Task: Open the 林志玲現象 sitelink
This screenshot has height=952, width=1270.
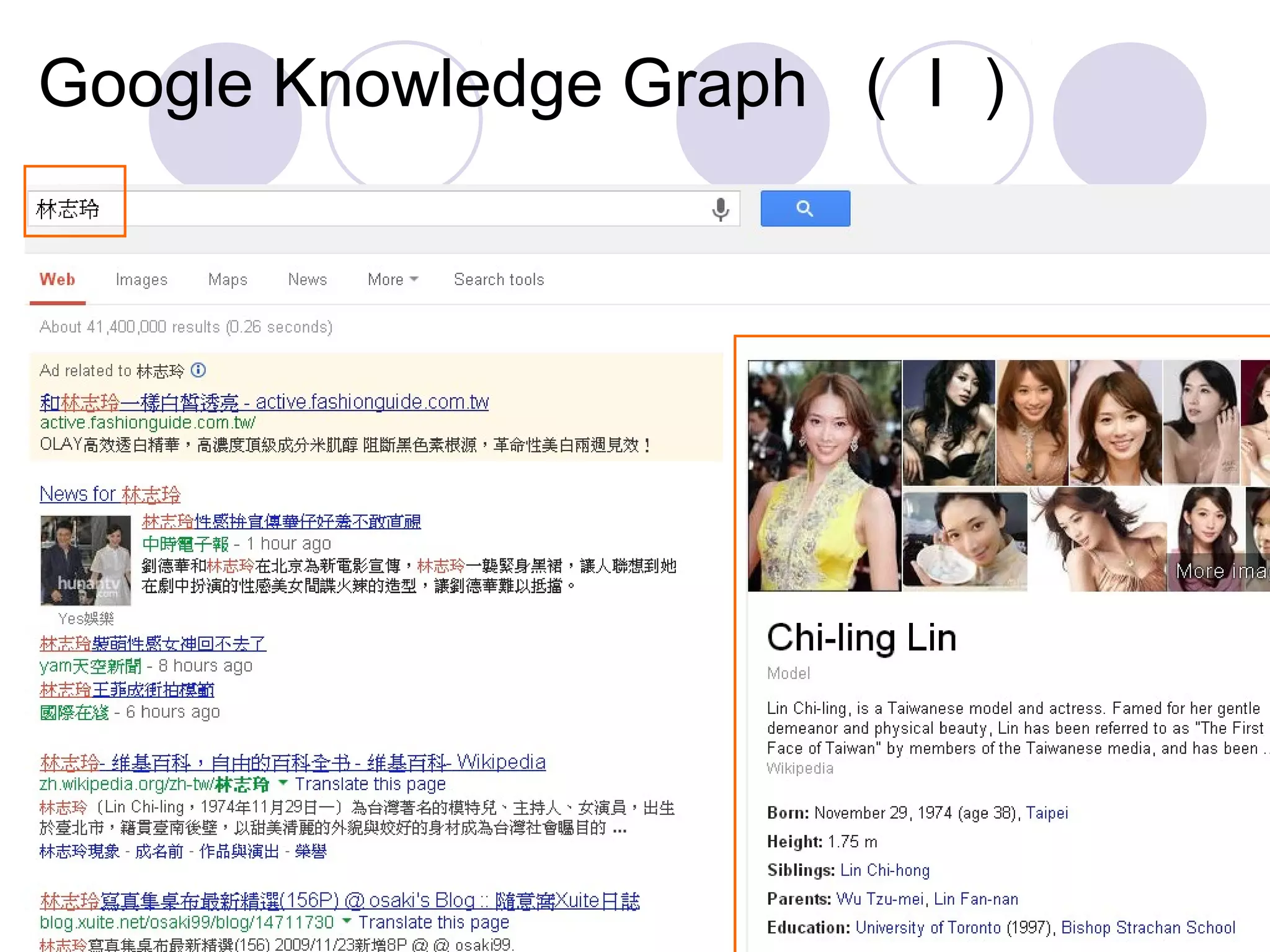Action: click(x=79, y=852)
